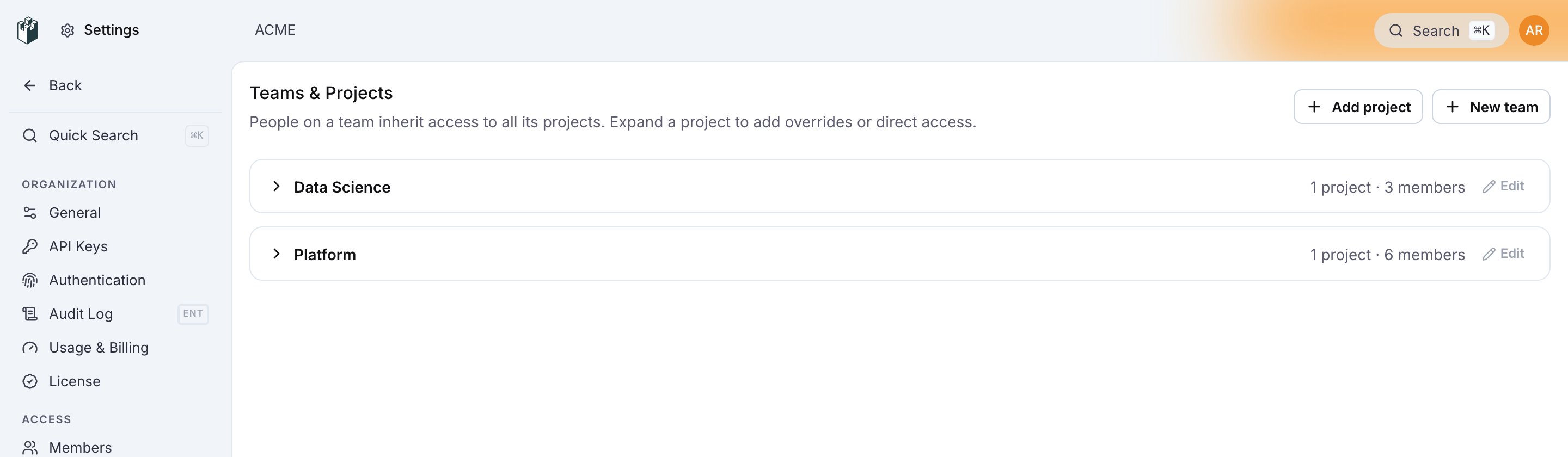
Task: Click the Teams & Projects heading
Action: (321, 92)
